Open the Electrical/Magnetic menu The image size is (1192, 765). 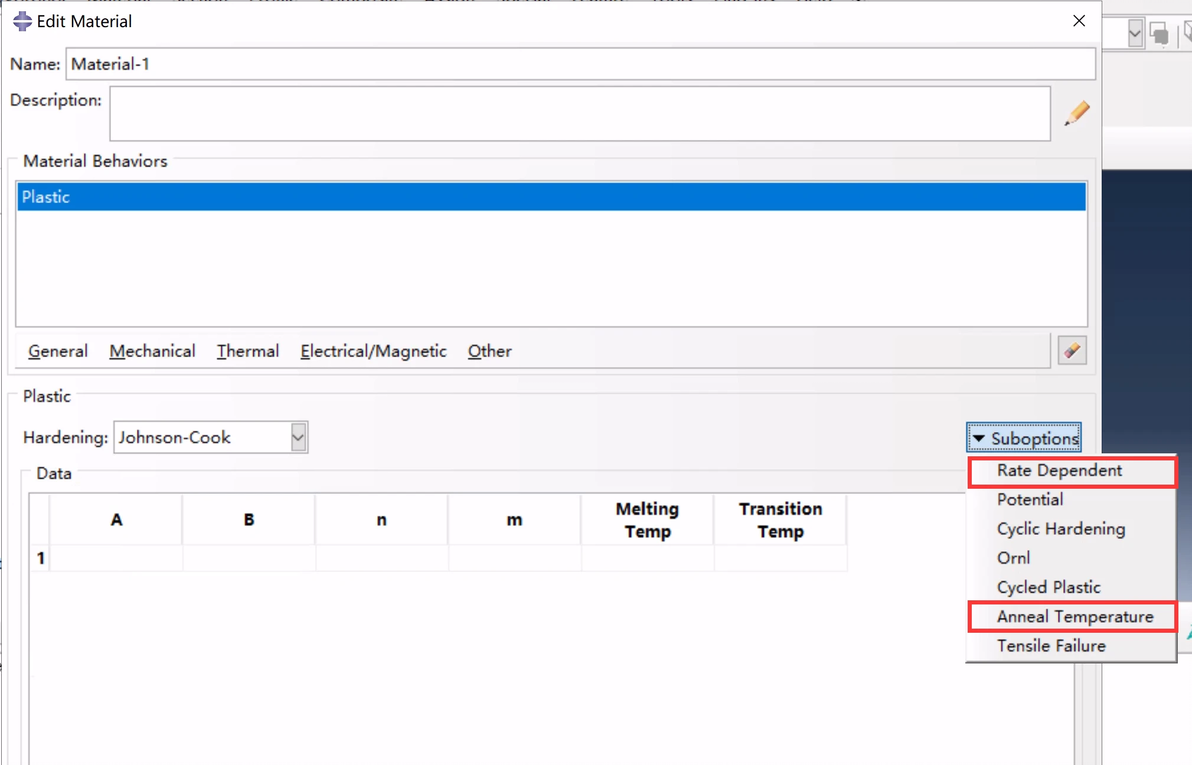(x=373, y=351)
